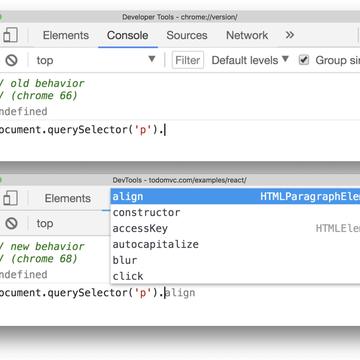Expand Default levels dropdown
This screenshot has width=360, height=360.
pos(250,60)
